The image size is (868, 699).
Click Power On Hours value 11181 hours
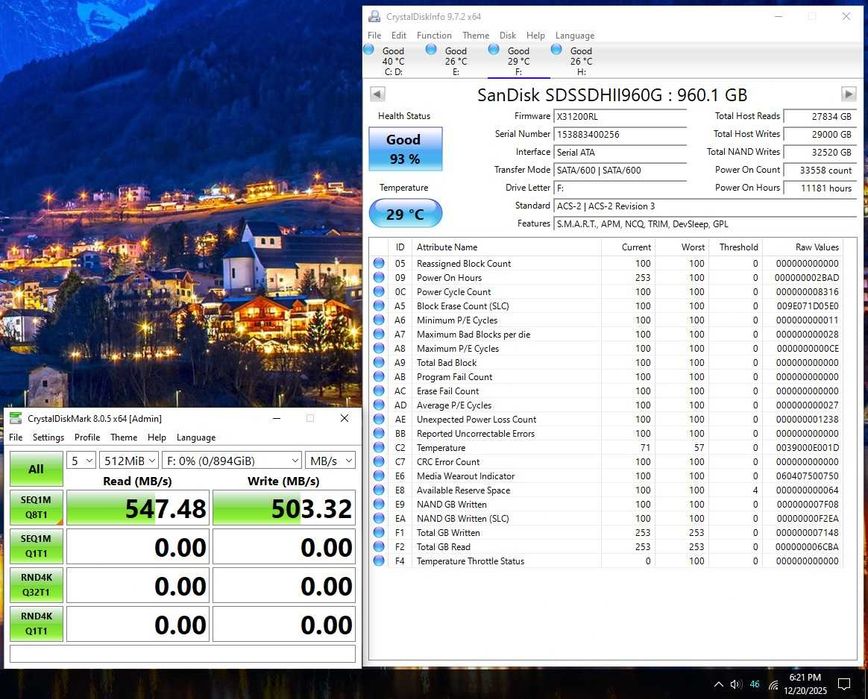(820, 188)
